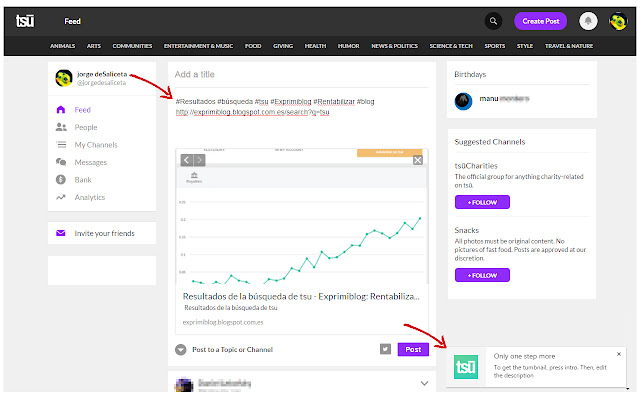
Task: Open News & Politics category
Action: (x=394, y=46)
